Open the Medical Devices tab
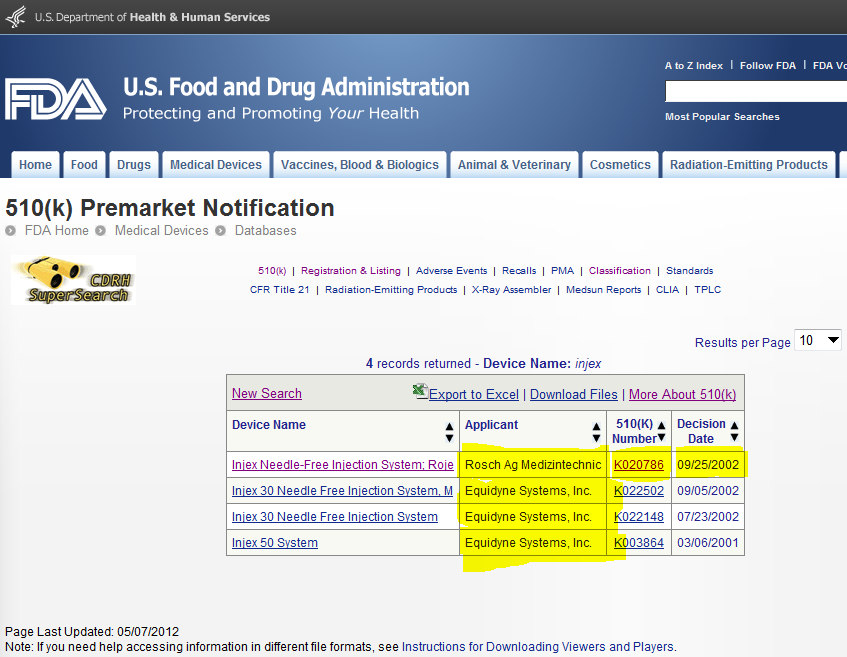Viewport: 847px width, 657px height. [216, 165]
